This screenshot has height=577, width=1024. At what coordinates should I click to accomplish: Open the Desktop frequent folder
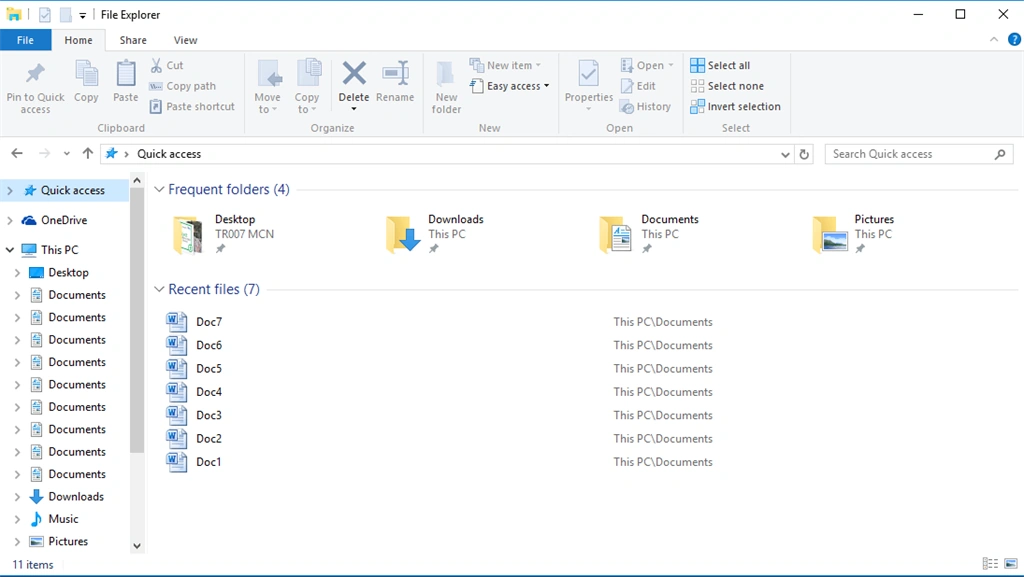[223, 234]
